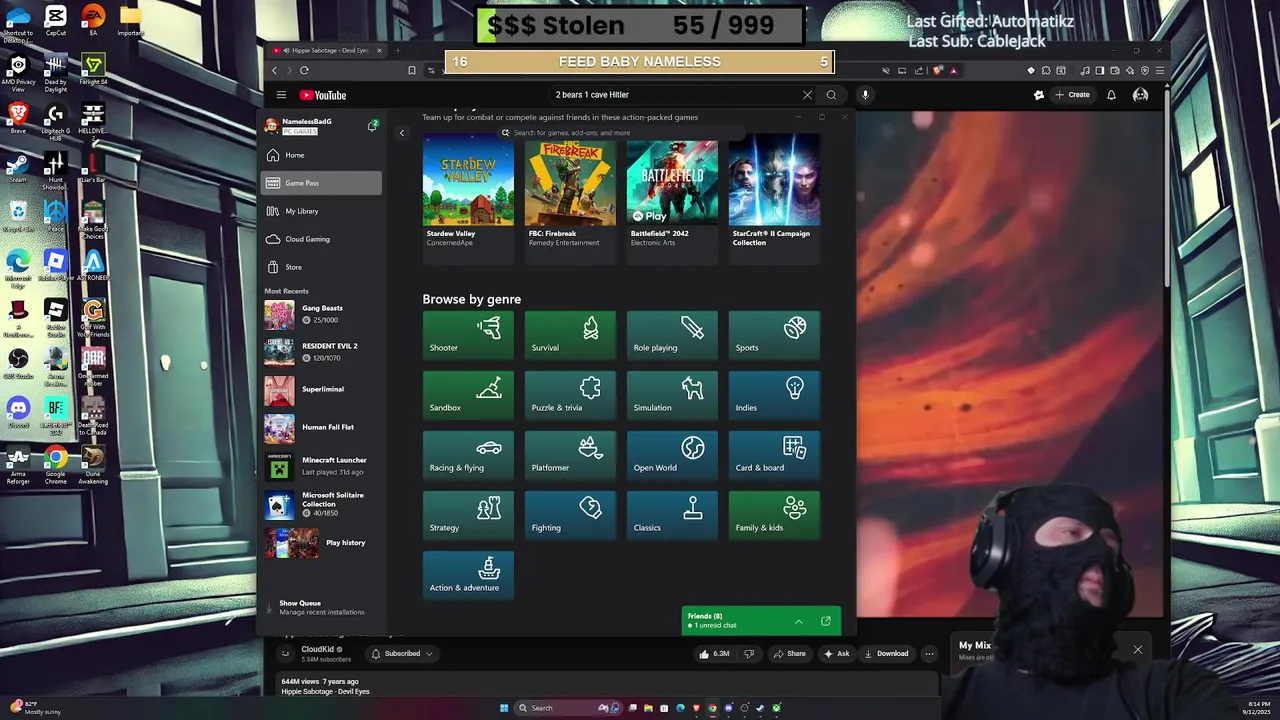Viewport: 1280px width, 720px height.
Task: Open more actions under the video
Action: 929,654
